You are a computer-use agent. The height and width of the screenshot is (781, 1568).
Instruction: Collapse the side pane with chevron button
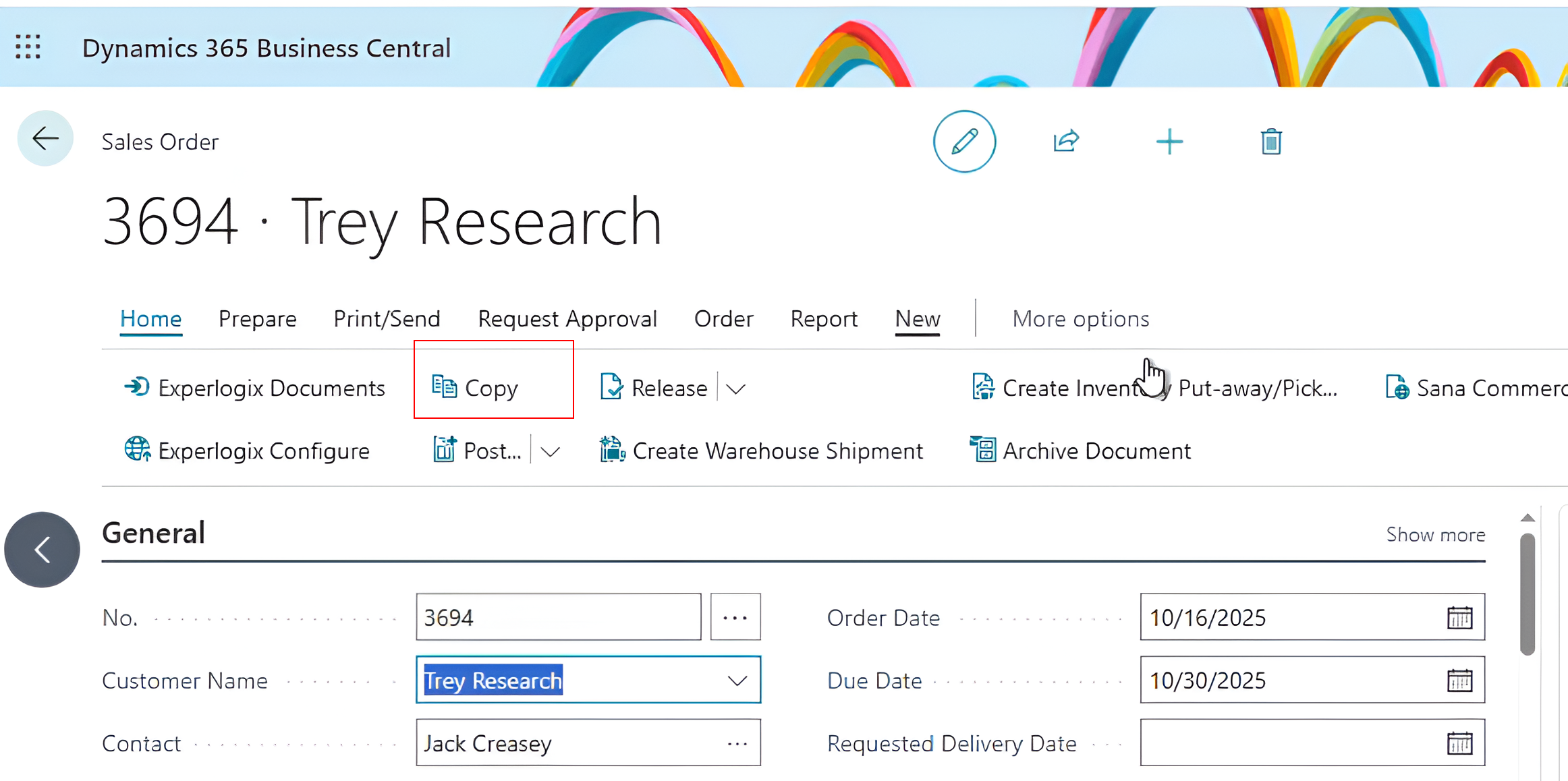(x=42, y=550)
